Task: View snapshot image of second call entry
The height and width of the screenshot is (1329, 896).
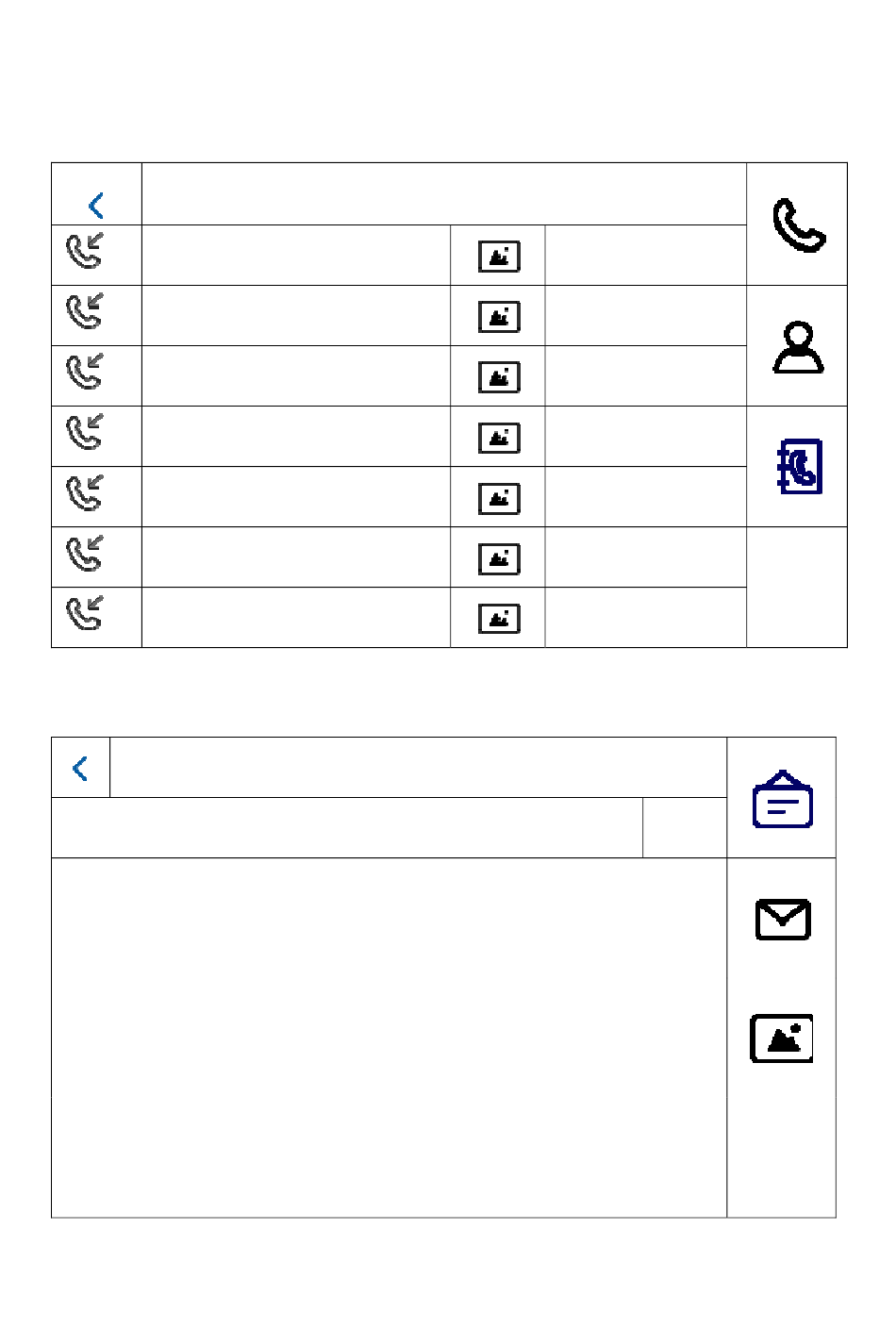Action: tap(499, 317)
